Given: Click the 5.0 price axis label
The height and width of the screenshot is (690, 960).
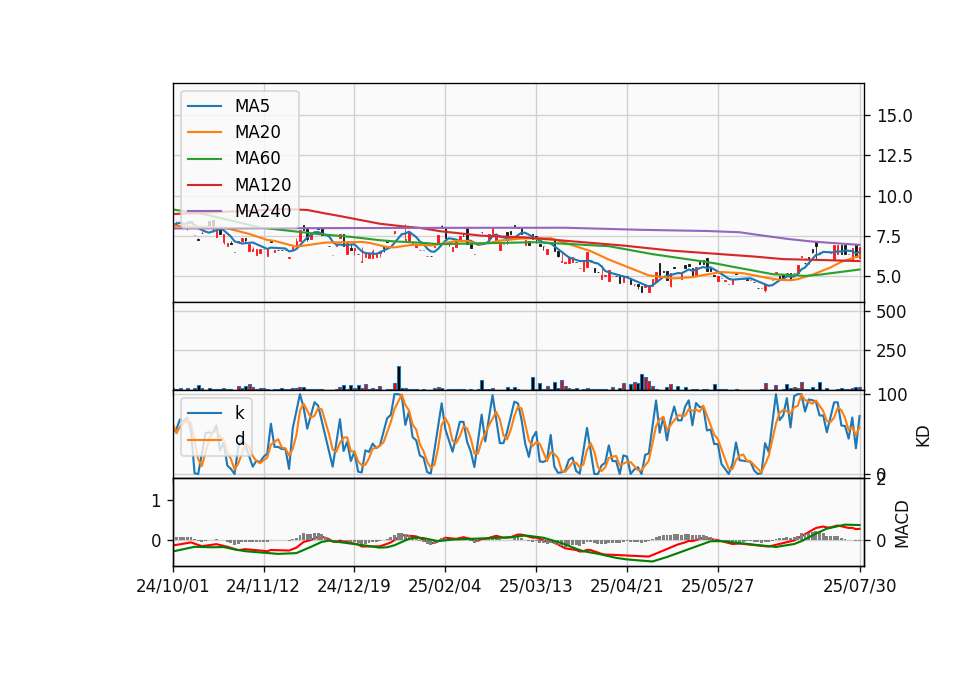Looking at the screenshot, I should (x=889, y=277).
